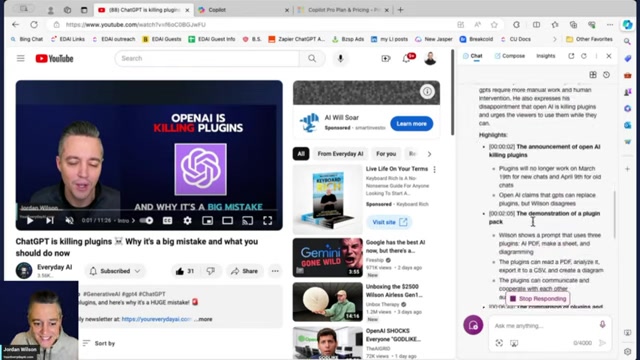This screenshot has width=640, height=360.
Task: Open the youreverydayai.com newsletter link
Action: tap(156, 319)
